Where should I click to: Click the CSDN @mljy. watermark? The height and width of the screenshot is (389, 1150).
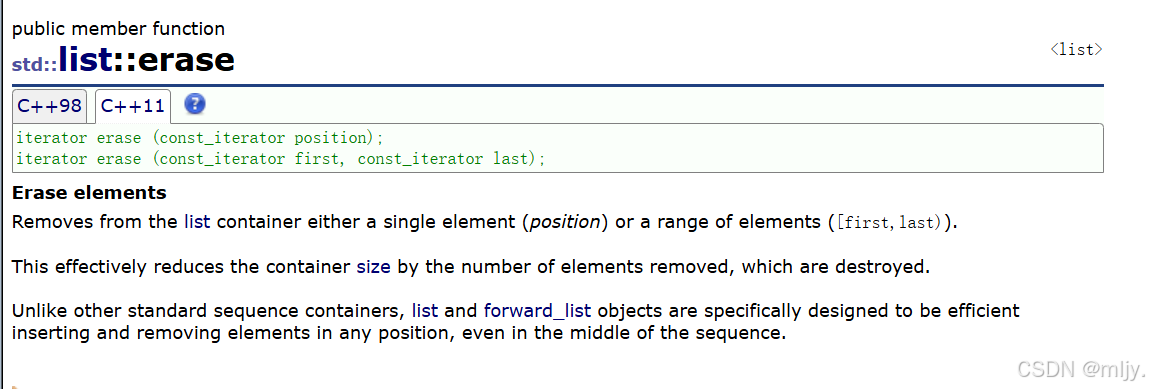coord(1076,368)
